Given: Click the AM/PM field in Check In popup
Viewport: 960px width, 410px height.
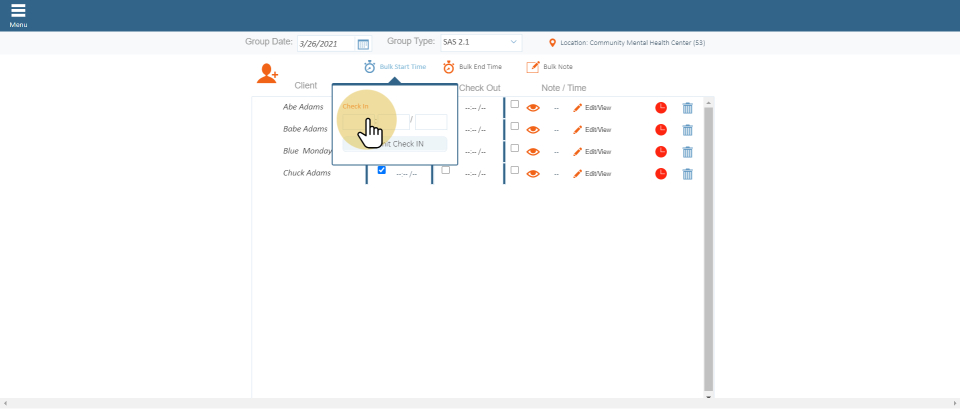Looking at the screenshot, I should pyautogui.click(x=431, y=122).
